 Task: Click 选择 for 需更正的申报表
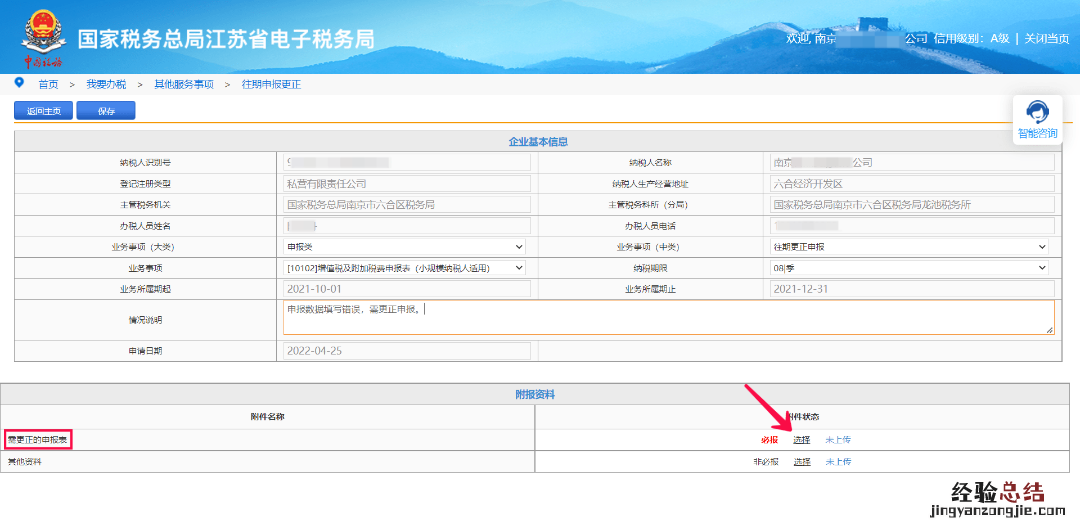[802, 440]
